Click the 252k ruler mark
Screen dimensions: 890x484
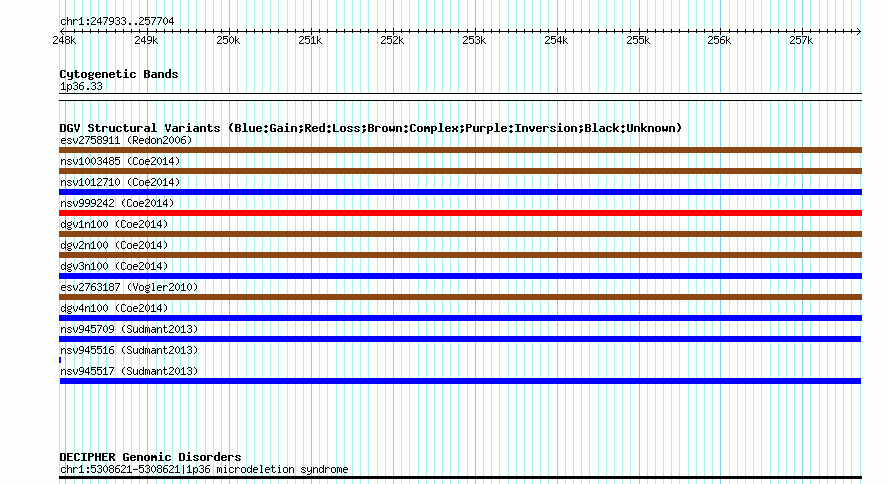[392, 41]
